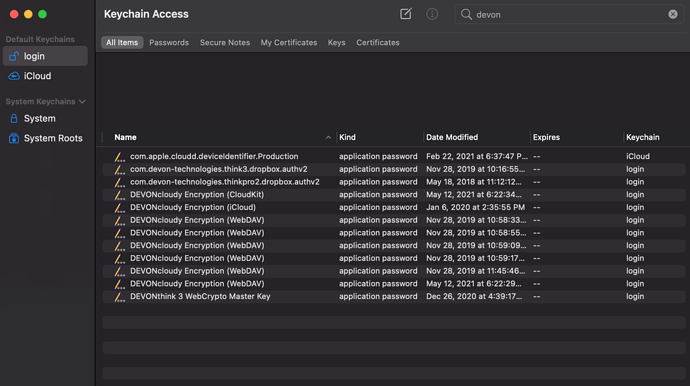Switch to the Passwords tab
Image resolution: width=690 pixels, height=386 pixels.
[169, 43]
